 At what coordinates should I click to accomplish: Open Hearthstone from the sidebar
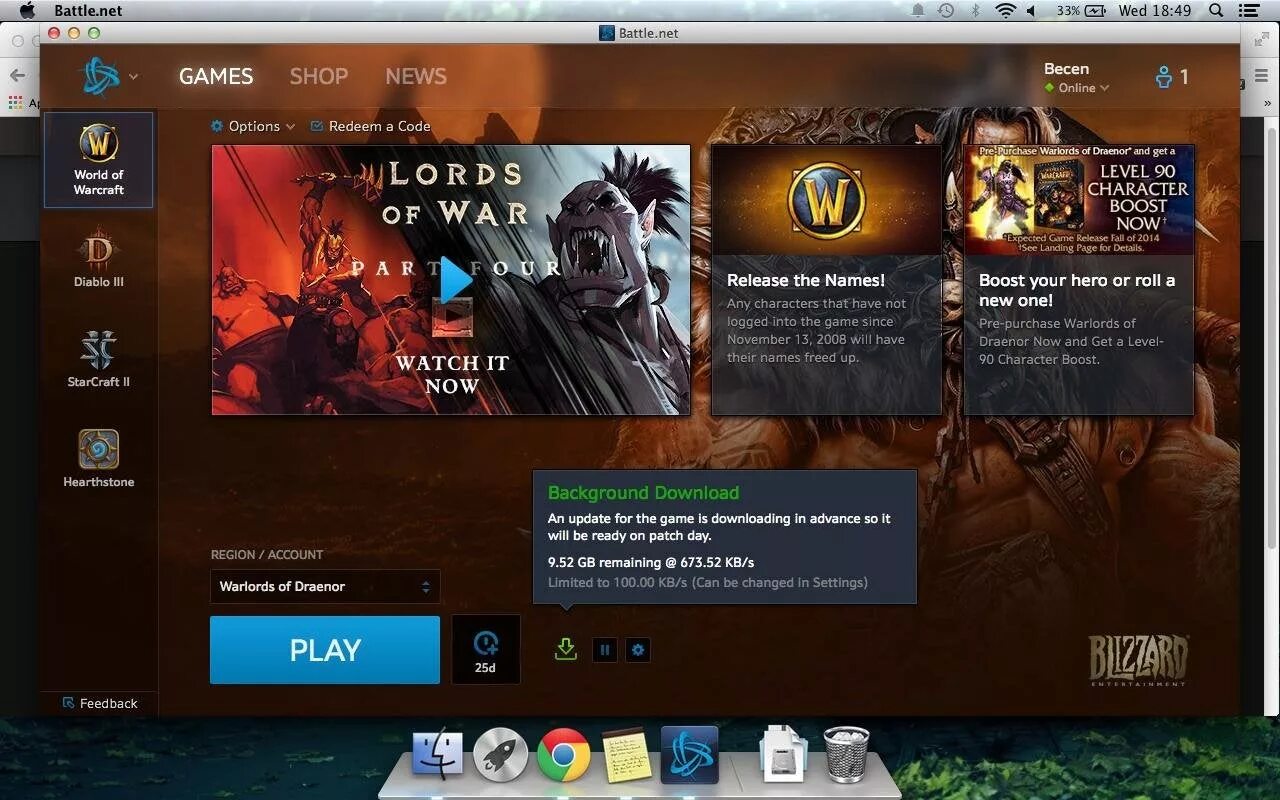coord(97,458)
